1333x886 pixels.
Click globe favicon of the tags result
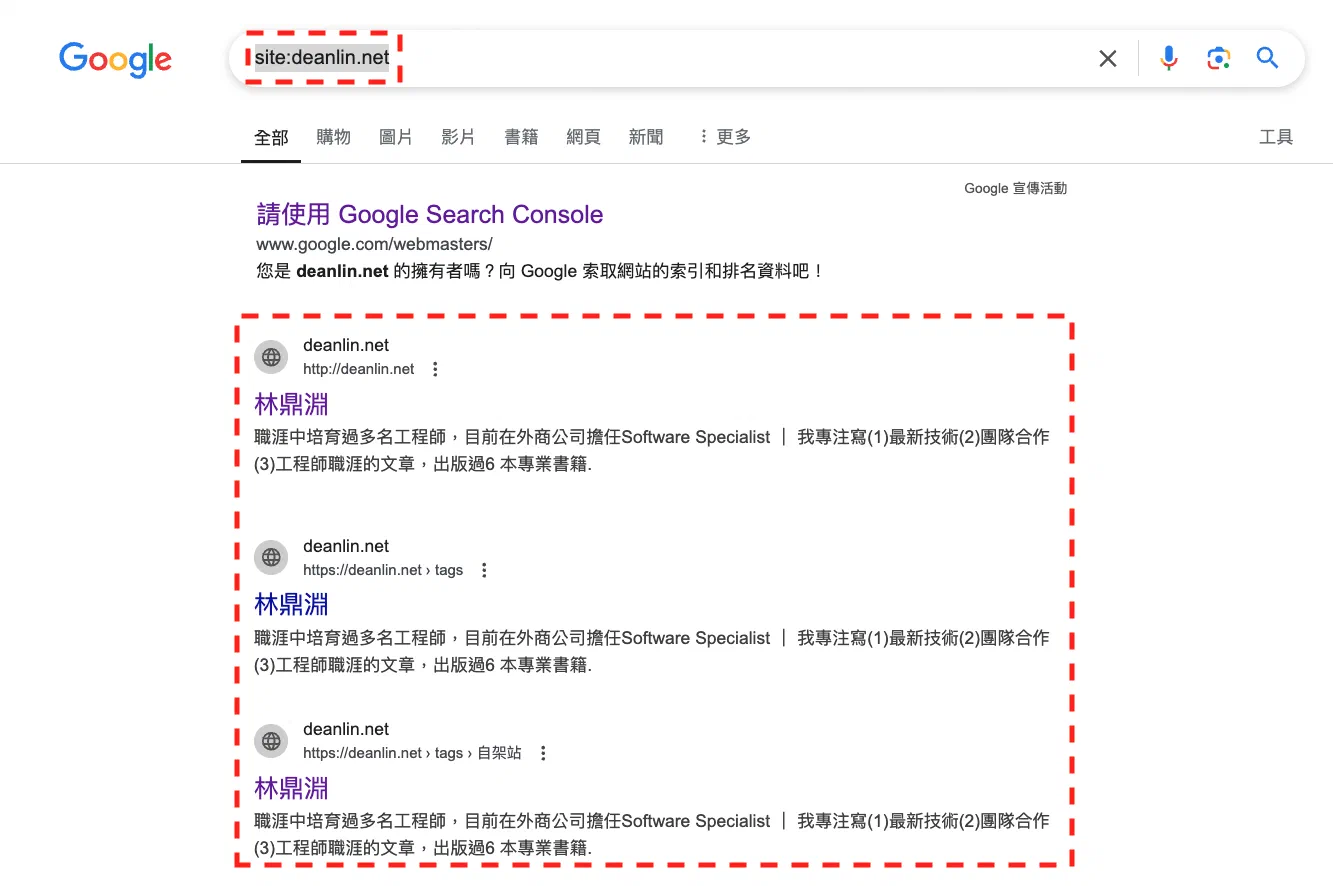(x=271, y=558)
